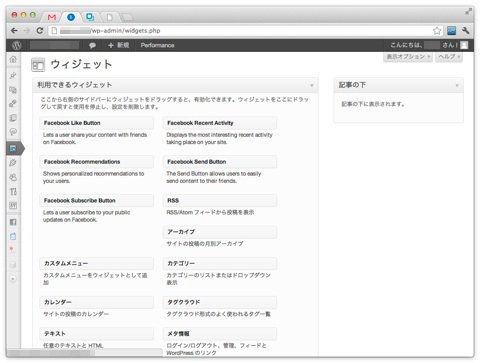
Task: Open the Posts pushpin icon in sidebar
Action: click(13, 75)
